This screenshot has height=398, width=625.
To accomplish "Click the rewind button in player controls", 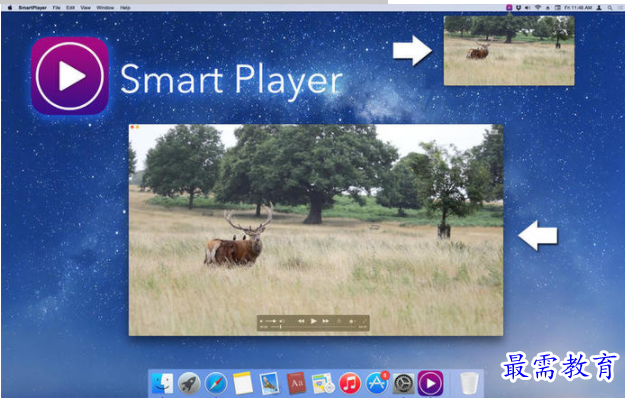I will [301, 321].
